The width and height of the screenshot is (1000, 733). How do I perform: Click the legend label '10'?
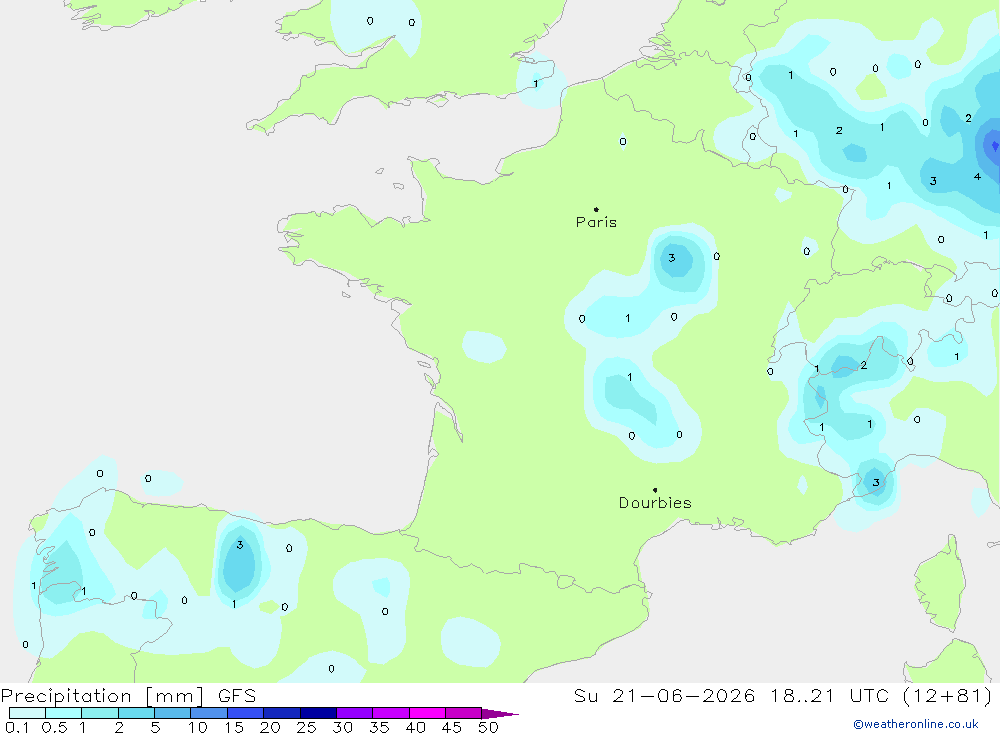(198, 727)
